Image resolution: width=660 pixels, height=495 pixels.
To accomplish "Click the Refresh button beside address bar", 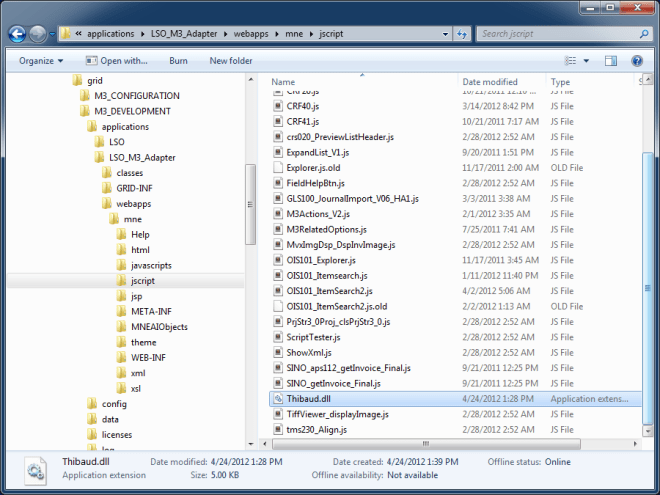I will [460, 34].
